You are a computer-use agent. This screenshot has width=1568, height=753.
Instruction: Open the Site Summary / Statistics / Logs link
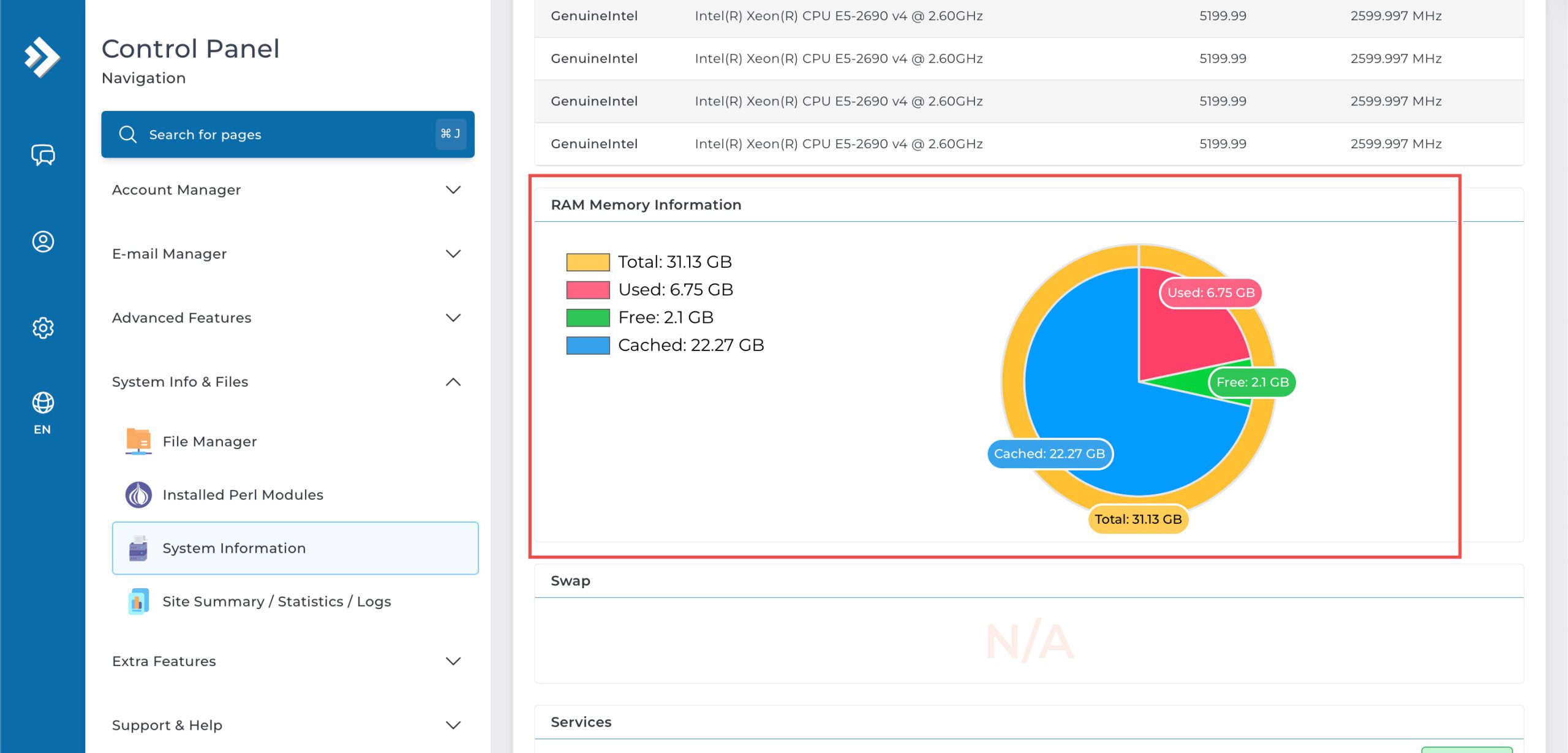coord(277,601)
